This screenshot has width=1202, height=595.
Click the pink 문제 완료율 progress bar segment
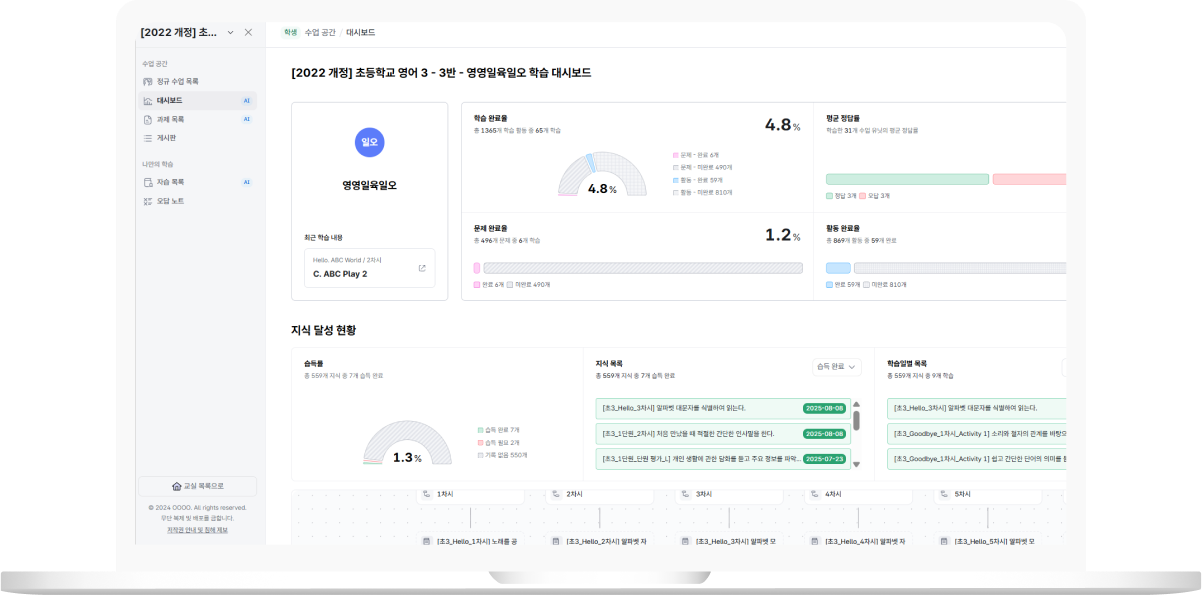click(477, 268)
